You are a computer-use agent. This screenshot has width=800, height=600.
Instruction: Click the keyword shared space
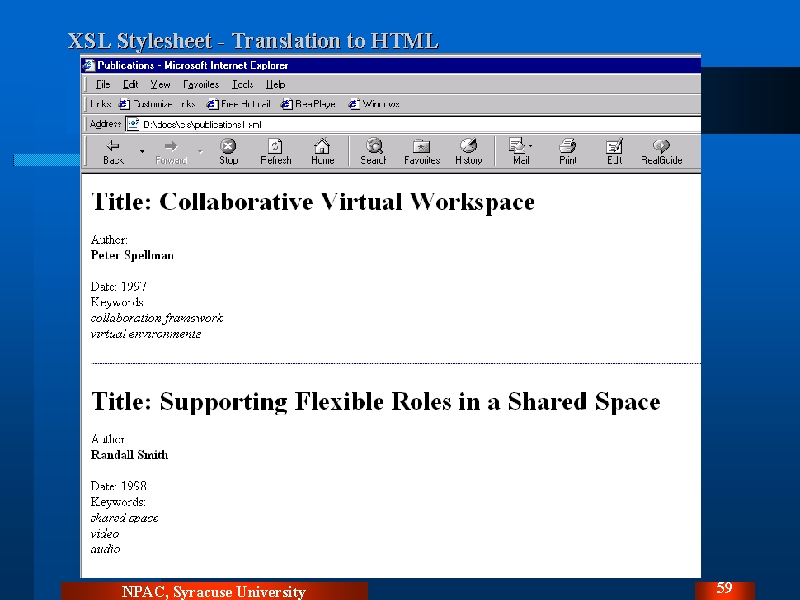point(124,518)
